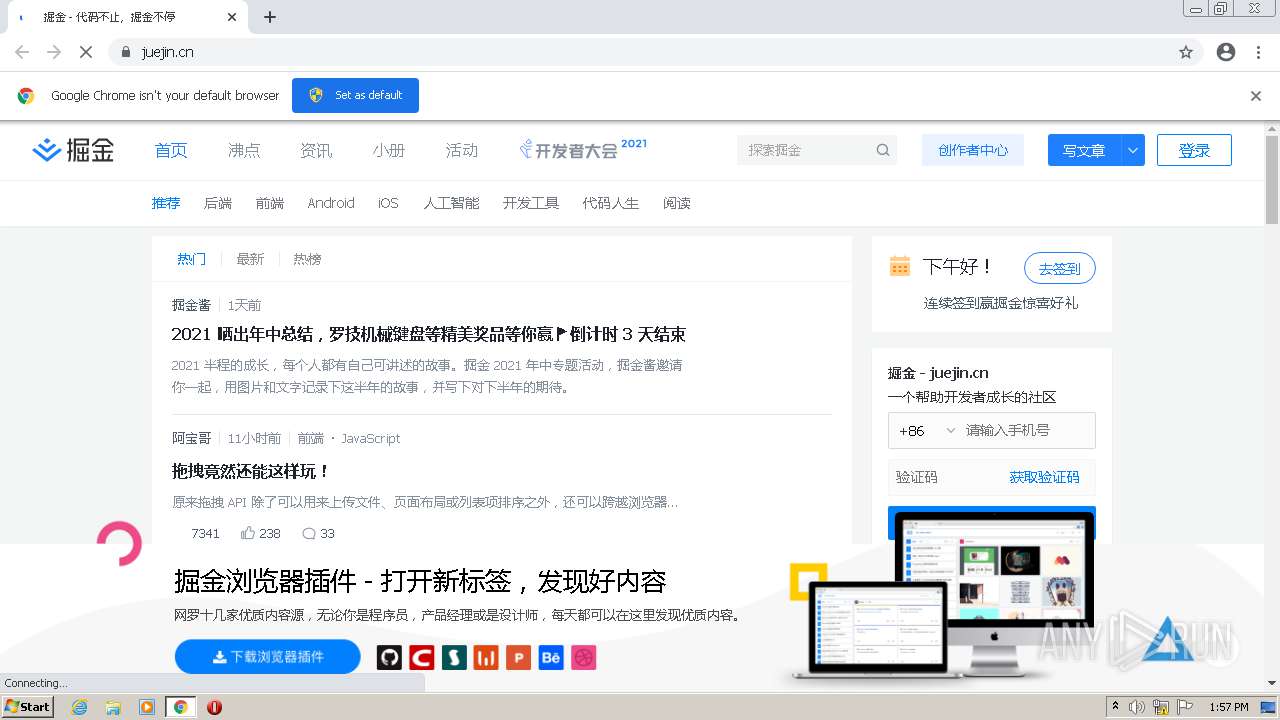1280x720 pixels.
Task: Stop loading the page
Action: pyautogui.click(x=85, y=52)
